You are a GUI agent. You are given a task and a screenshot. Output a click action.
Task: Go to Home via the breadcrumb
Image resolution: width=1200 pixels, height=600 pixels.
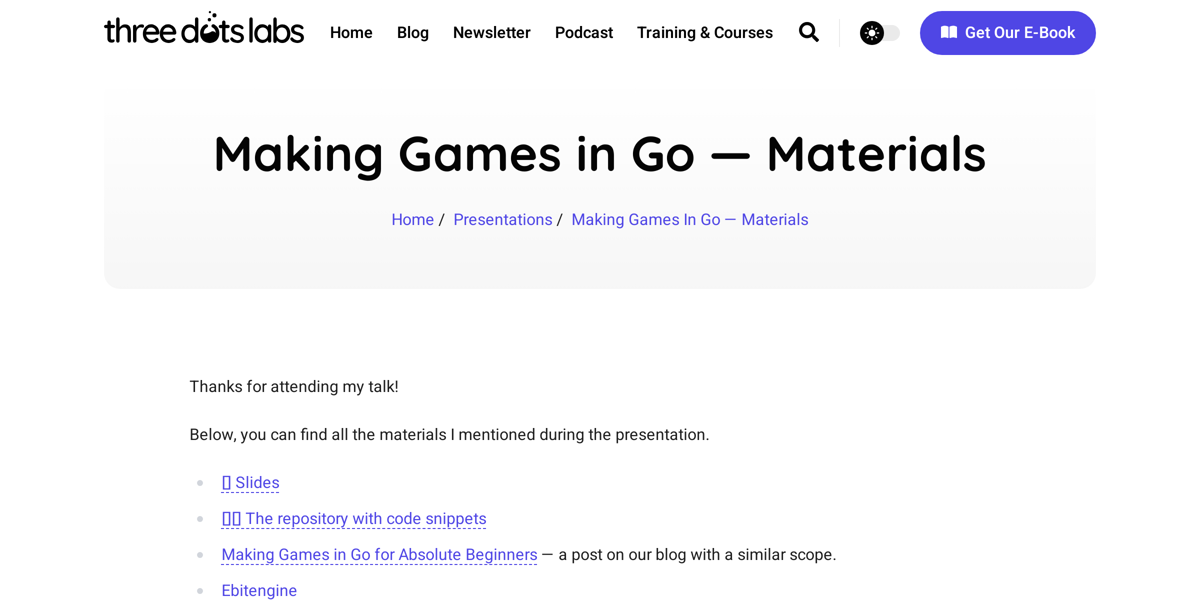click(412, 219)
